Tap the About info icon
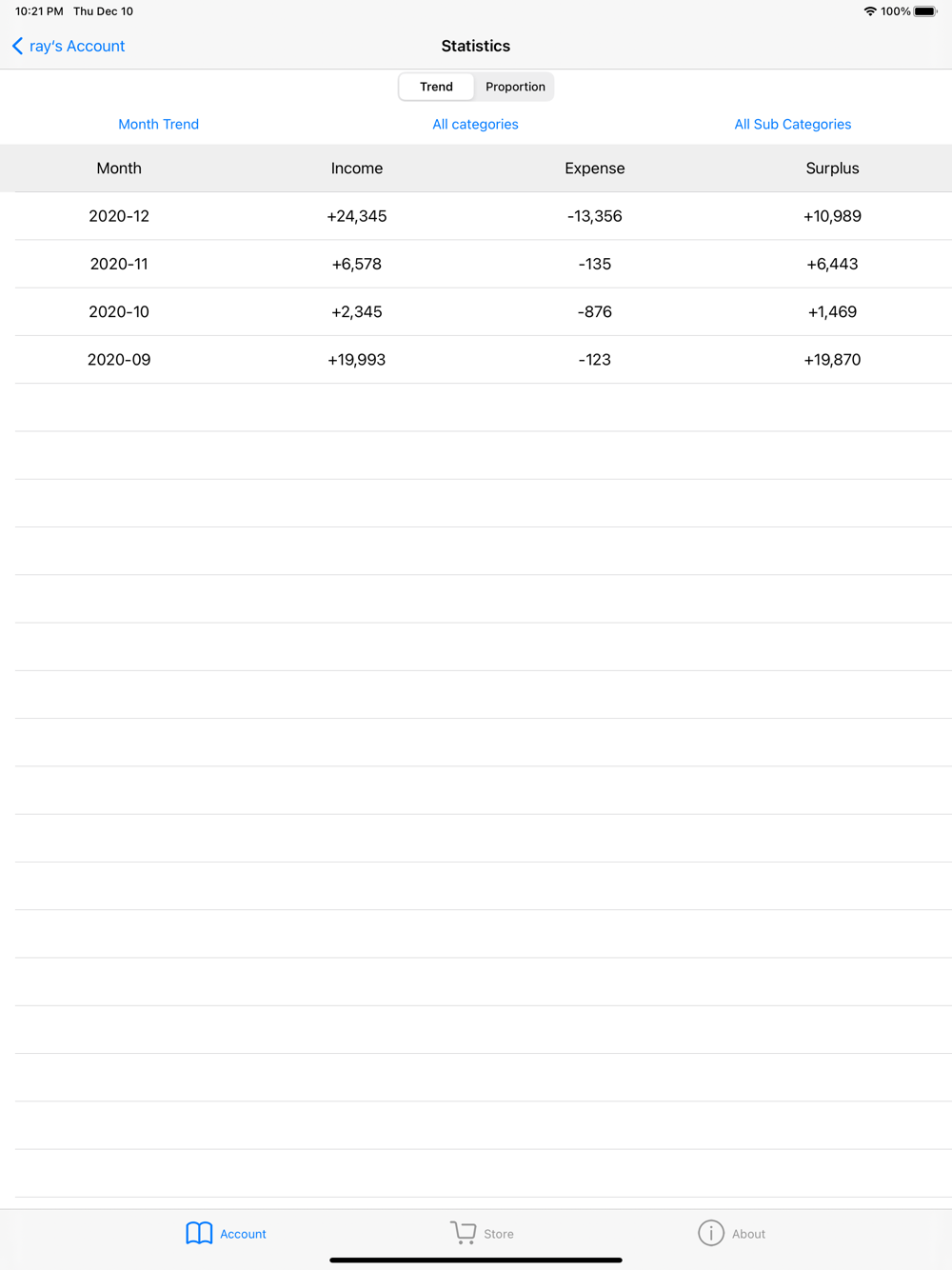The width and height of the screenshot is (952, 1270). (711, 1233)
